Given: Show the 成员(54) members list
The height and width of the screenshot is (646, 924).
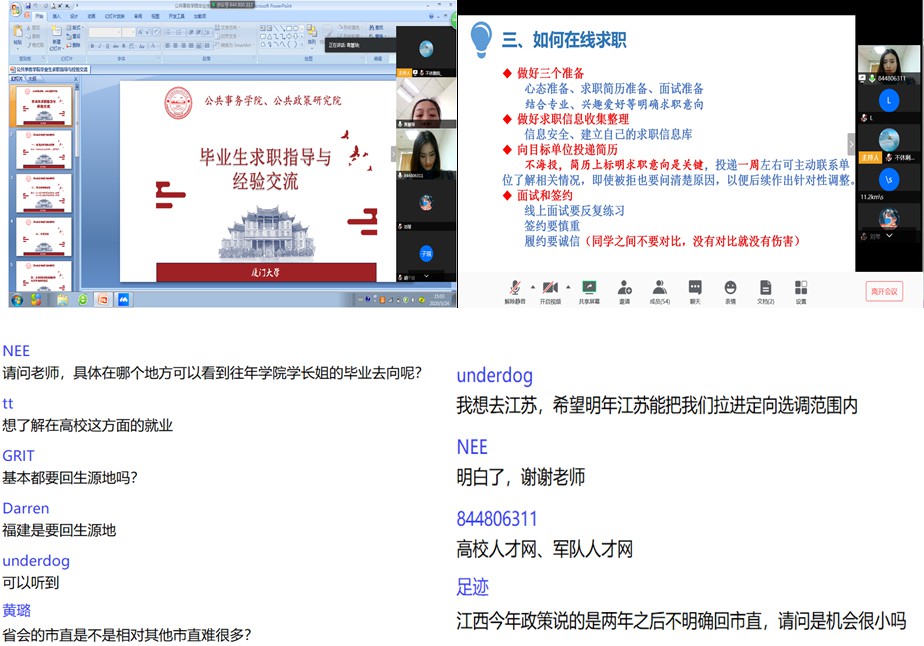Looking at the screenshot, I should point(659,288).
